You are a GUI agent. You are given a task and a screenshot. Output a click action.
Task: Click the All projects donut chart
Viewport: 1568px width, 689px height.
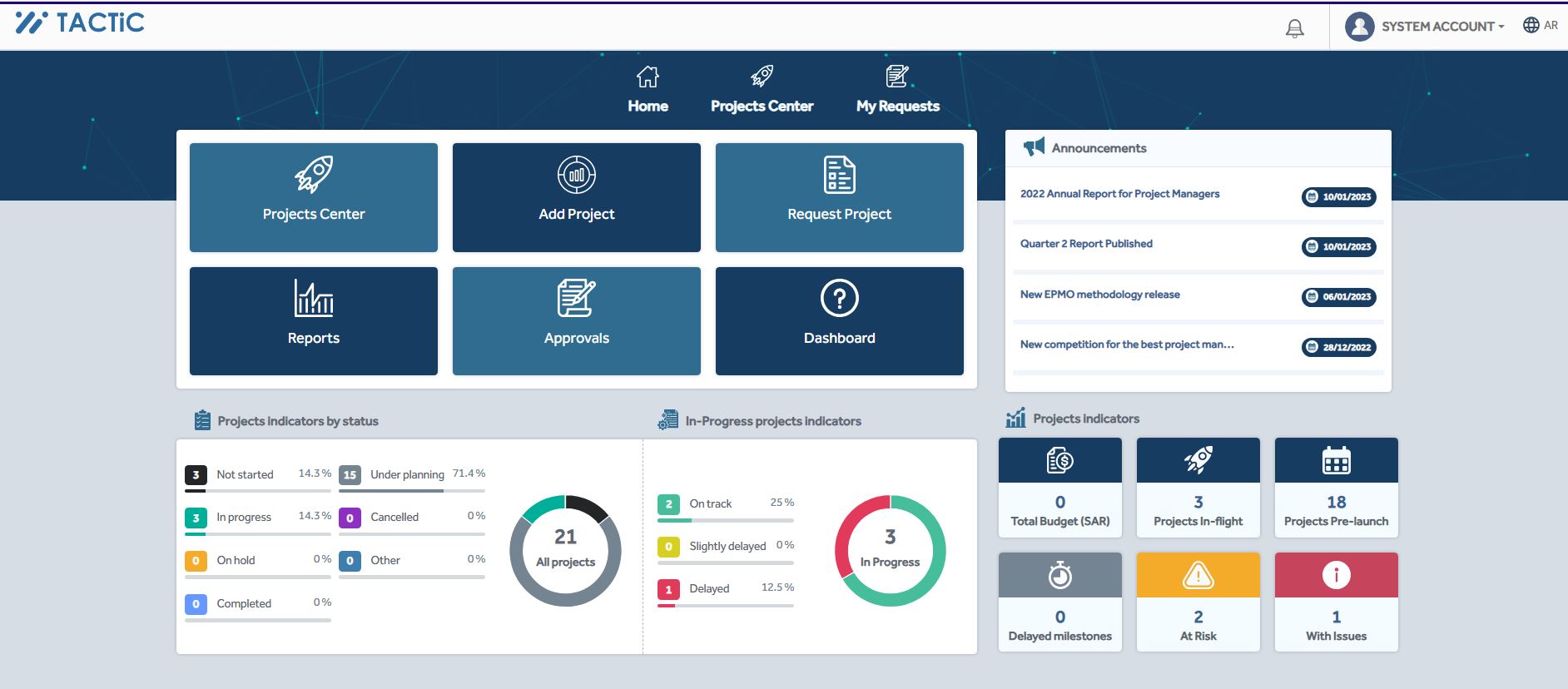coord(566,551)
